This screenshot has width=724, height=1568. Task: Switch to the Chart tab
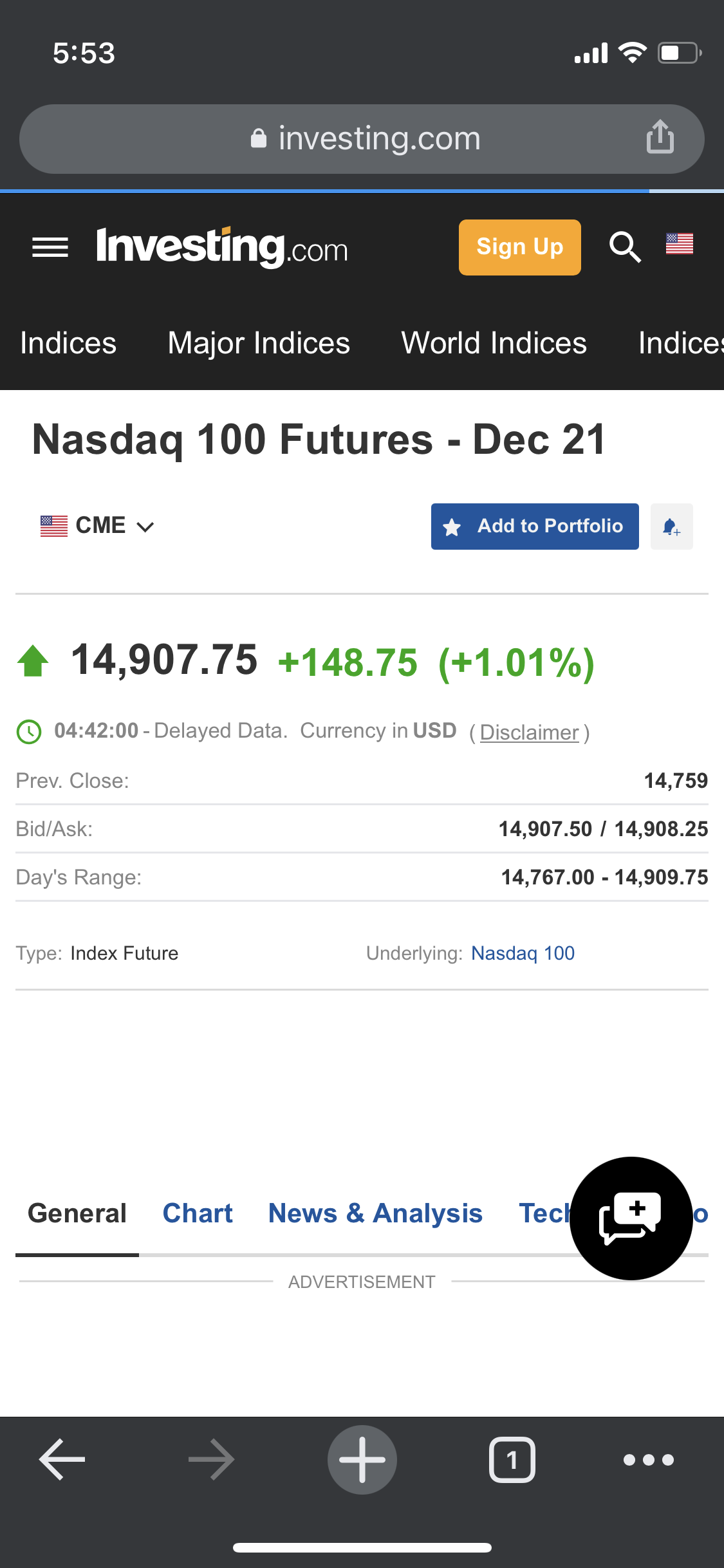(198, 1213)
